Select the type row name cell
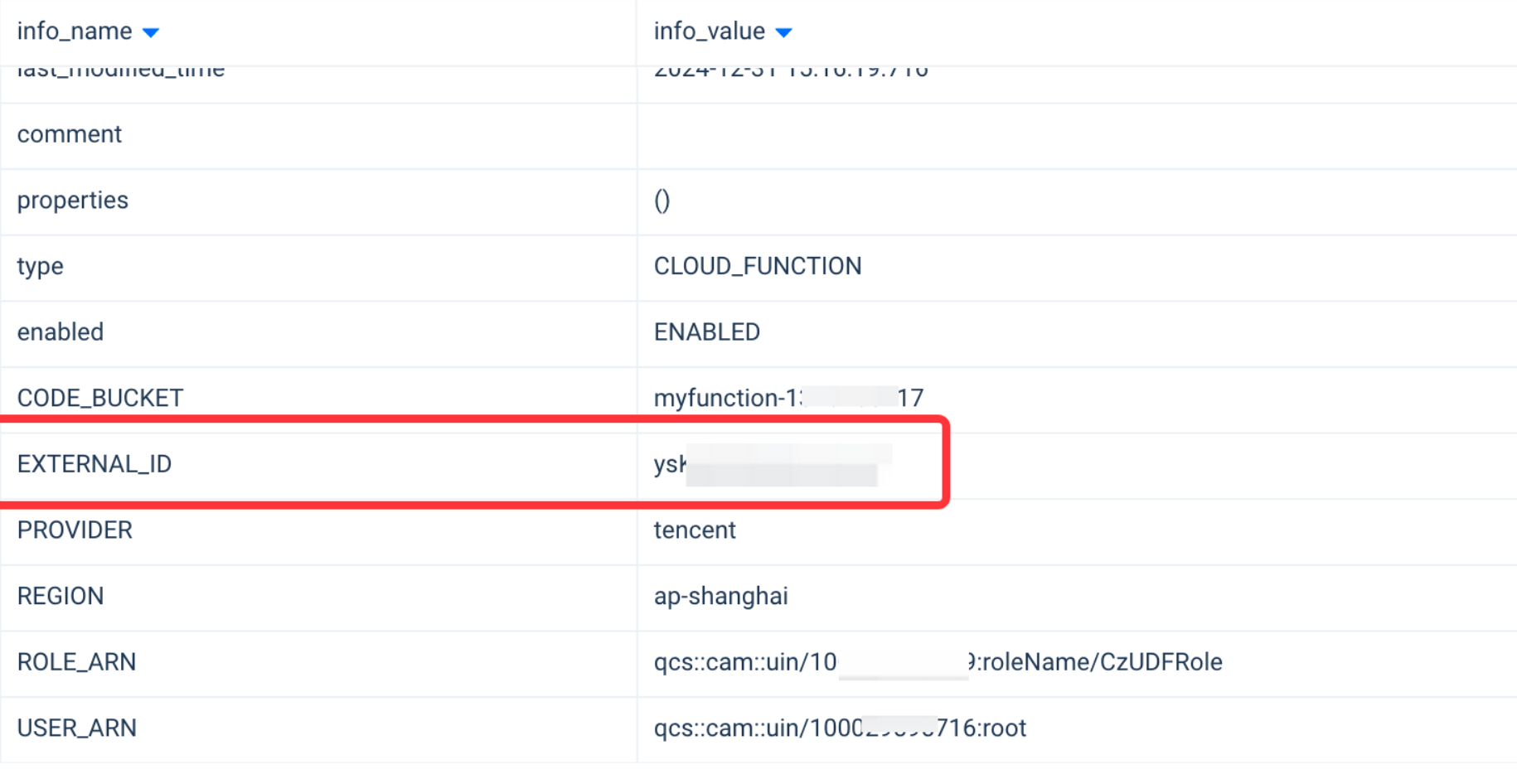The image size is (1517, 784). (41, 266)
